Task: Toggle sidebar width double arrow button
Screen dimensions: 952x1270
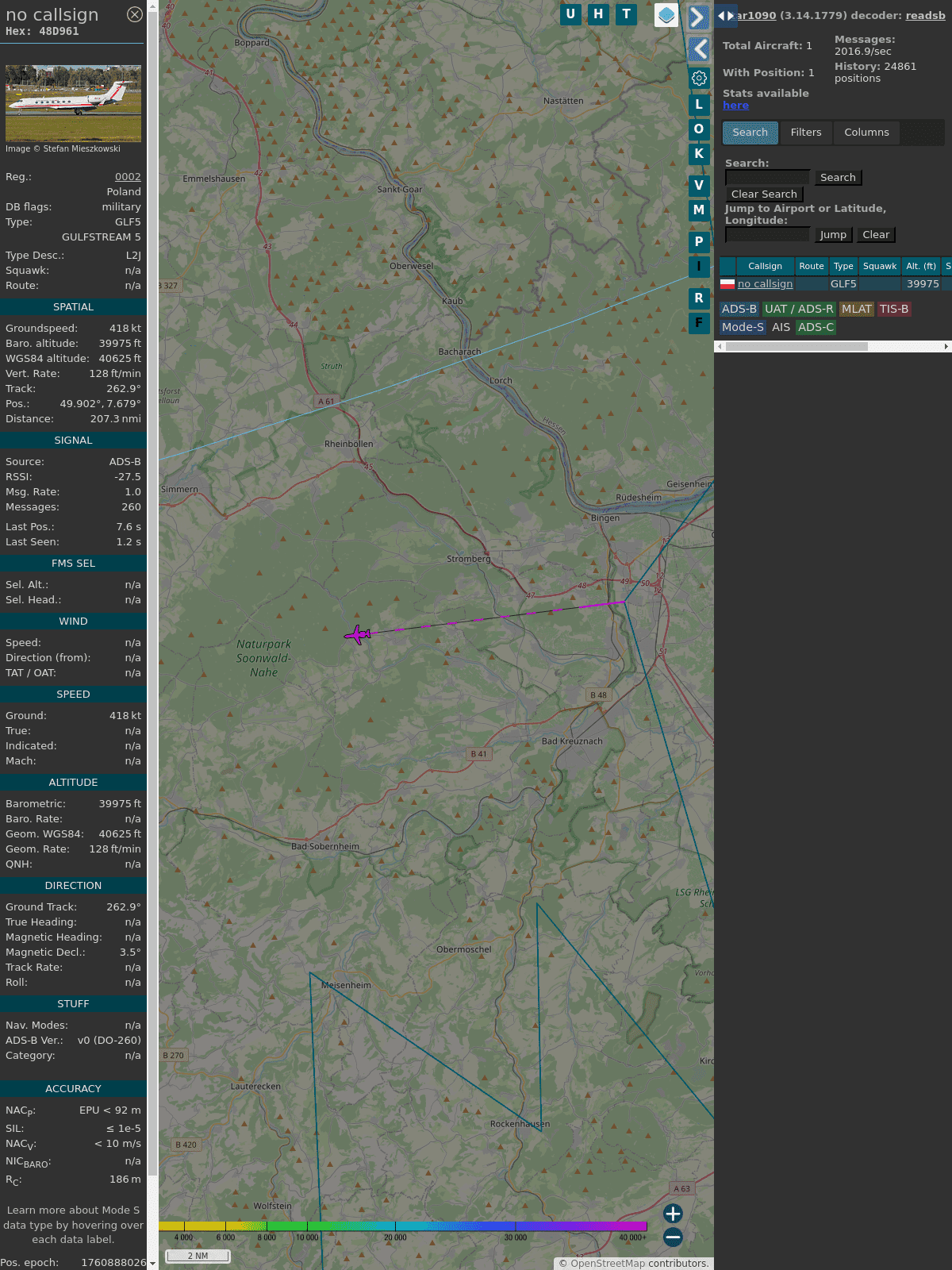Action: (726, 16)
